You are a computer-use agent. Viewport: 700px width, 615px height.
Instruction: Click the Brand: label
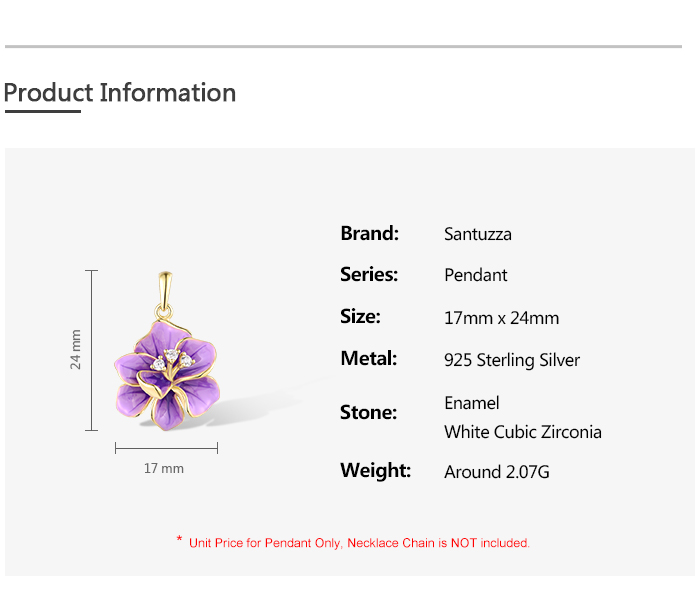coord(369,233)
